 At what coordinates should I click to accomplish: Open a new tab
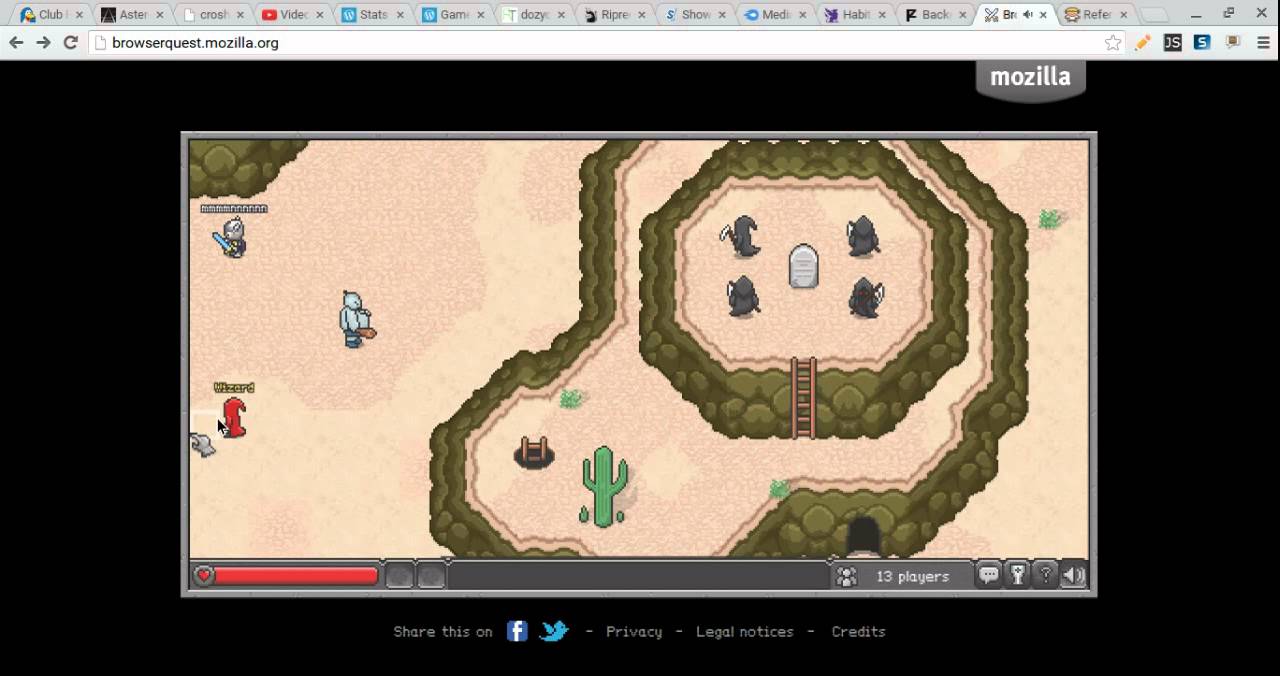(1154, 15)
